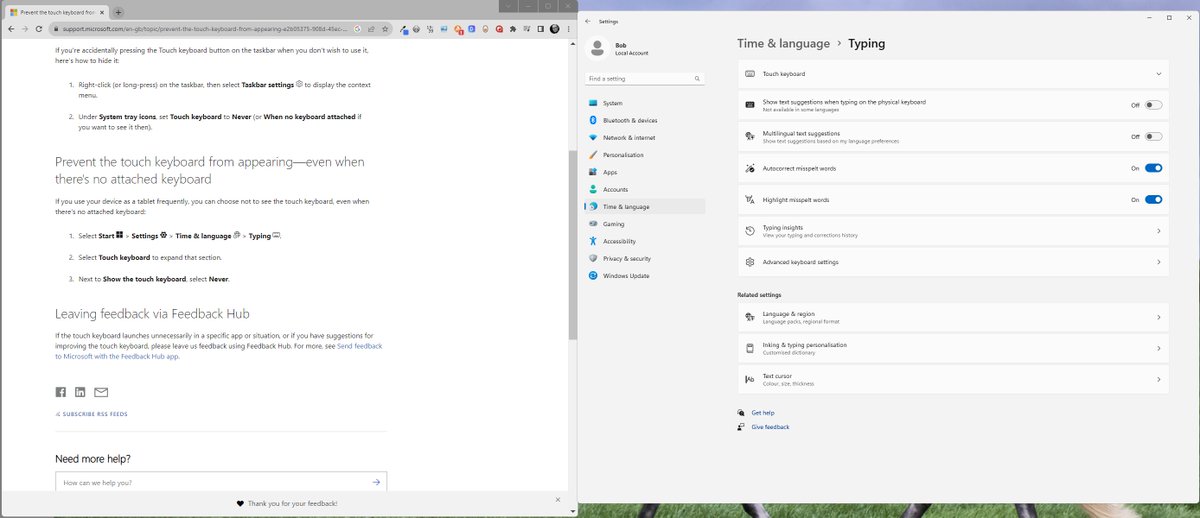Turn off Autocorrect misspelt words

click(1153, 168)
